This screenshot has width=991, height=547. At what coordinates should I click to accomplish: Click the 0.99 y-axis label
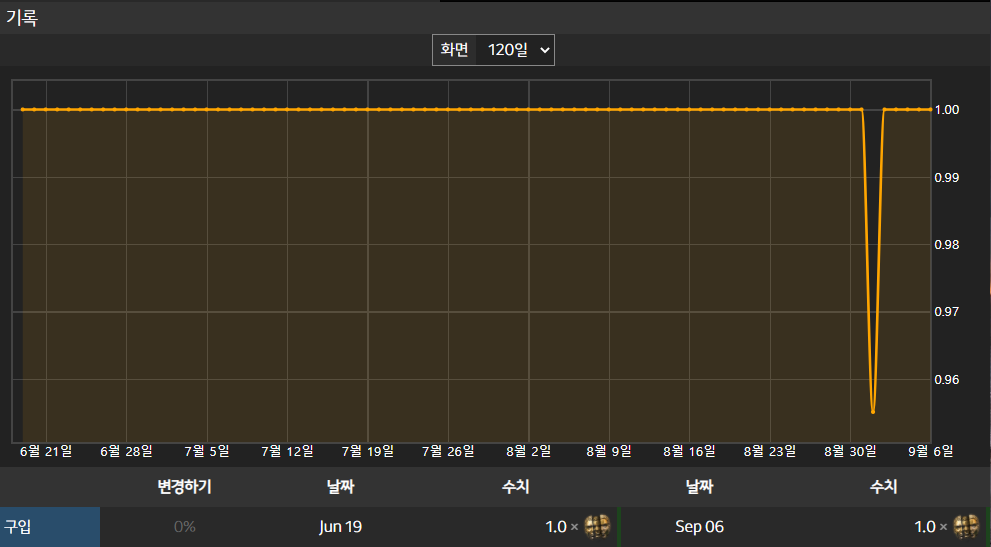point(947,178)
